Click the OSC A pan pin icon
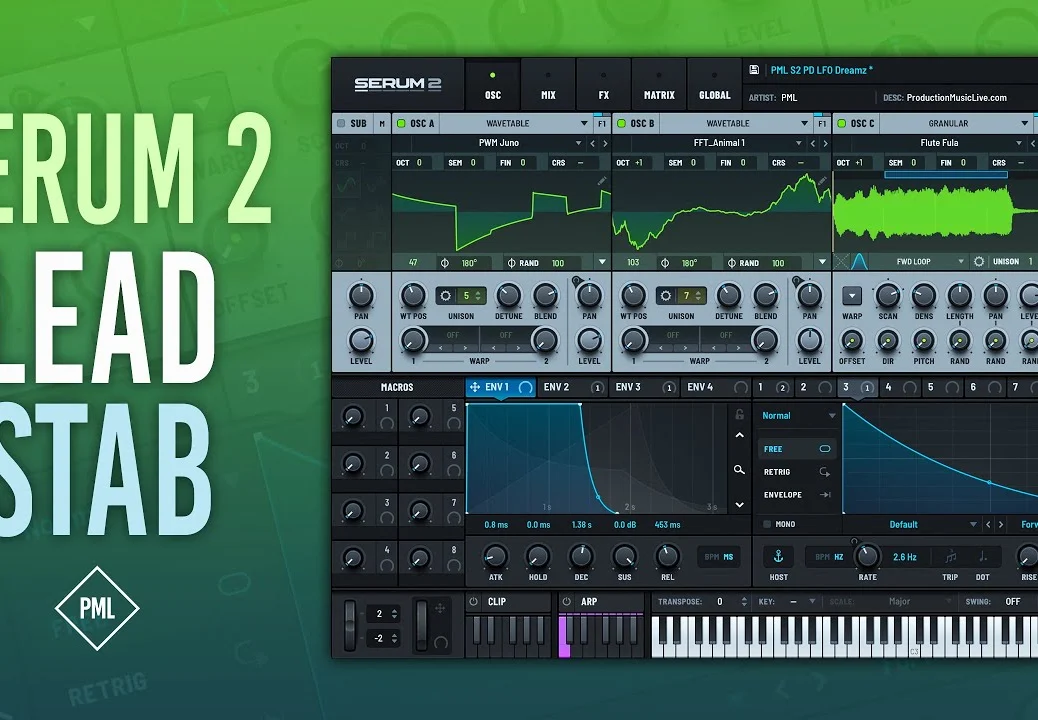The image size is (1038, 720). (576, 281)
